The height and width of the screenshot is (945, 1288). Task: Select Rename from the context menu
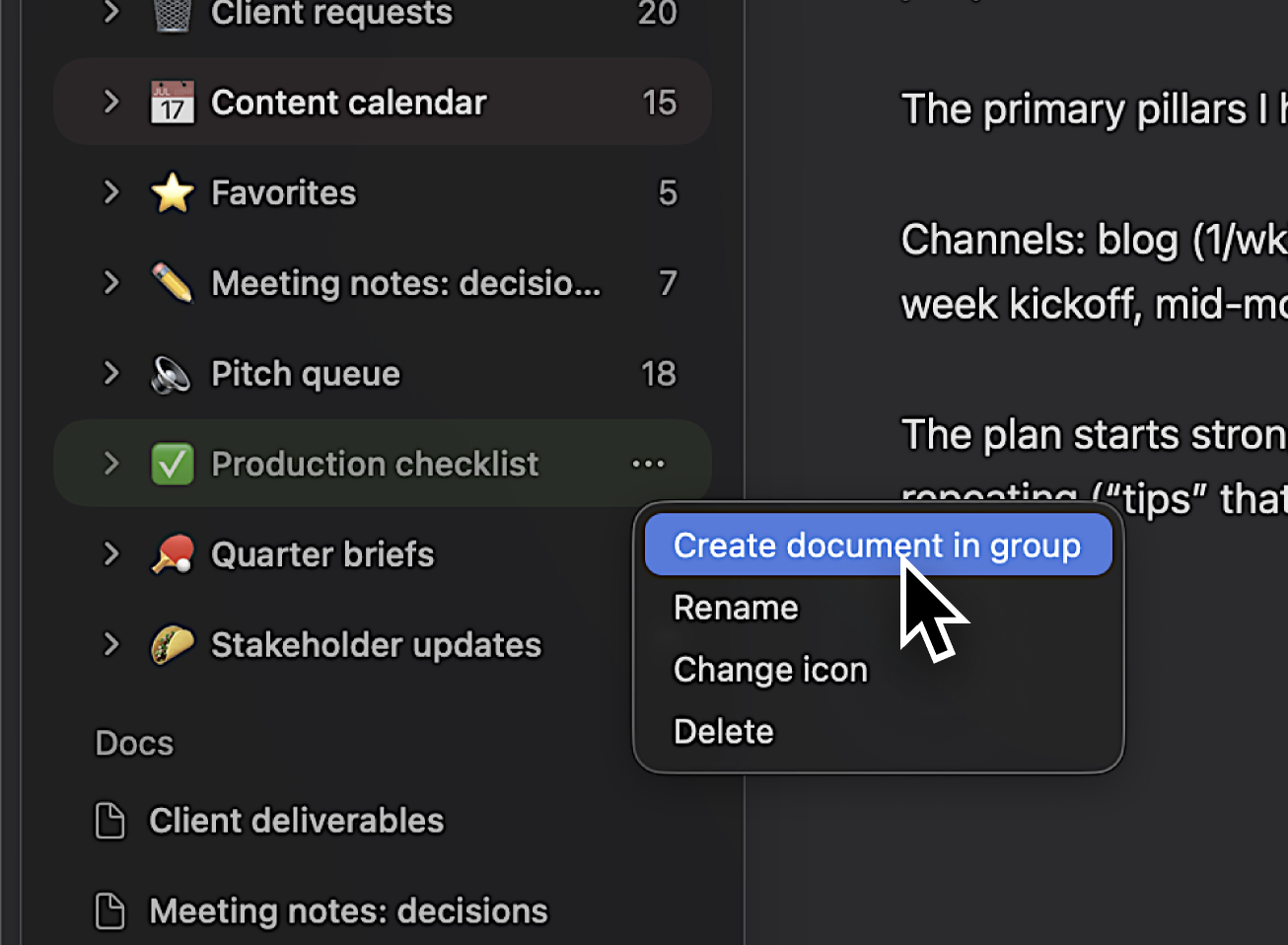(736, 608)
